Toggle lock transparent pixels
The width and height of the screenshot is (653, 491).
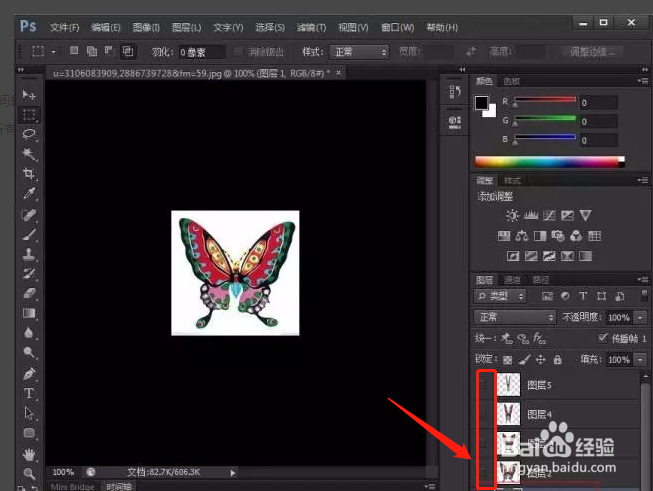tap(507, 359)
